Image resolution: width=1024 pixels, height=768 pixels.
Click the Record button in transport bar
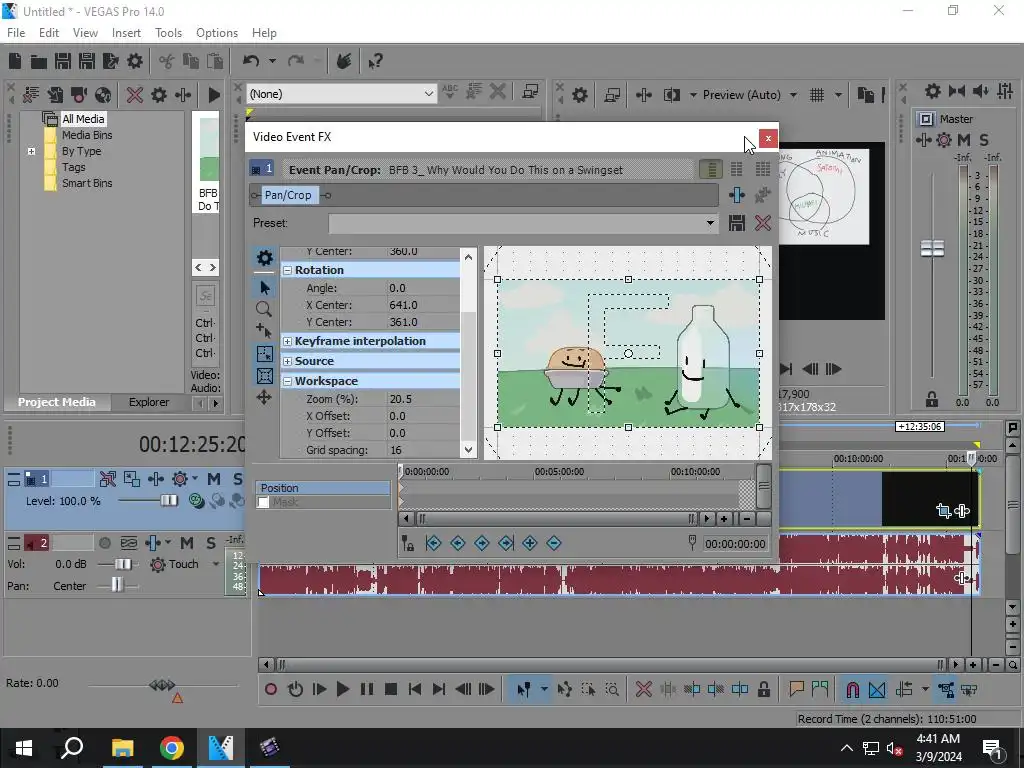coord(271,689)
